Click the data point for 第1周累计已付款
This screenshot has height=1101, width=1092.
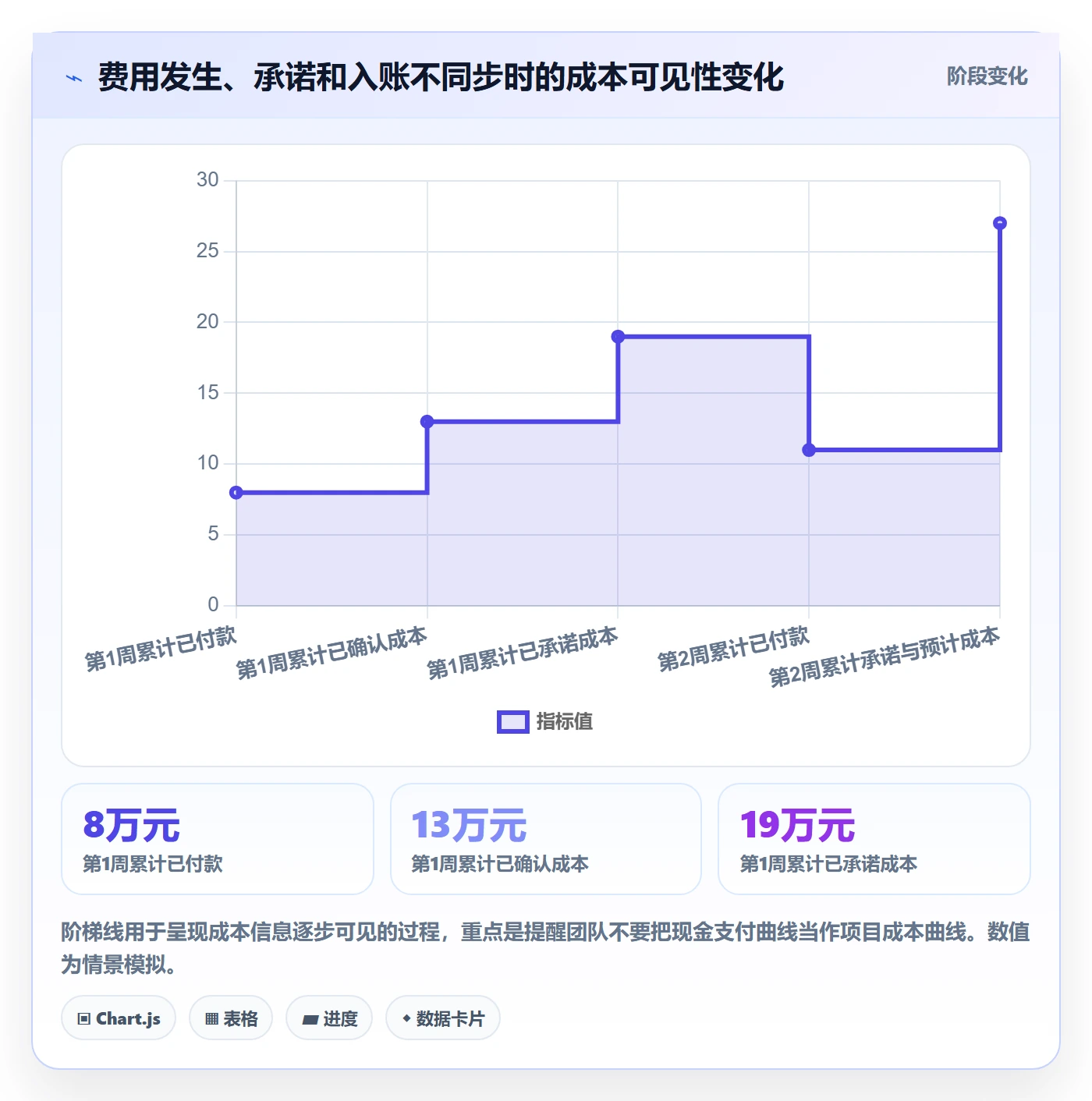coord(236,493)
